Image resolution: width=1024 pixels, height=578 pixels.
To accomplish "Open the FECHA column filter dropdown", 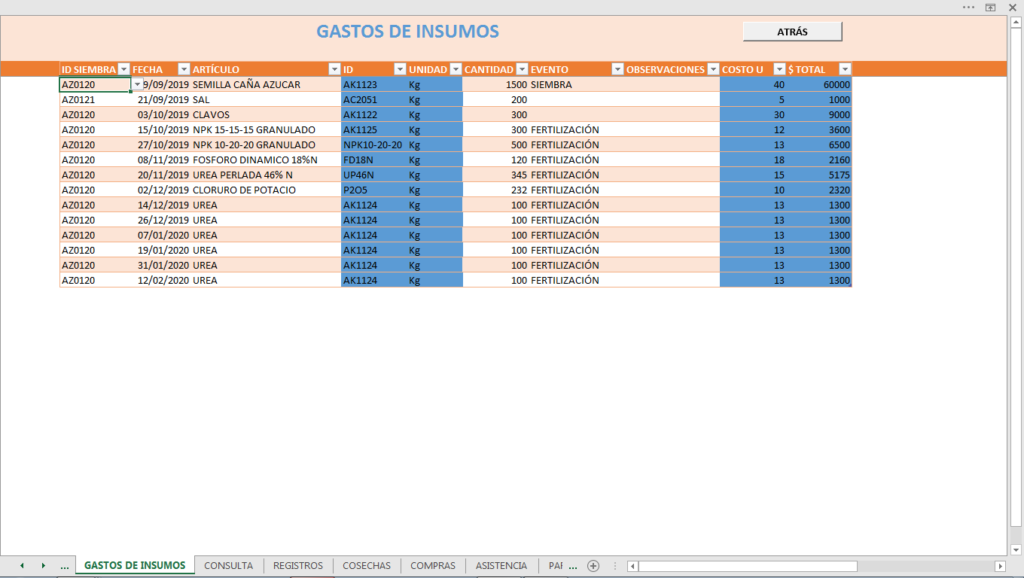I will pos(184,69).
